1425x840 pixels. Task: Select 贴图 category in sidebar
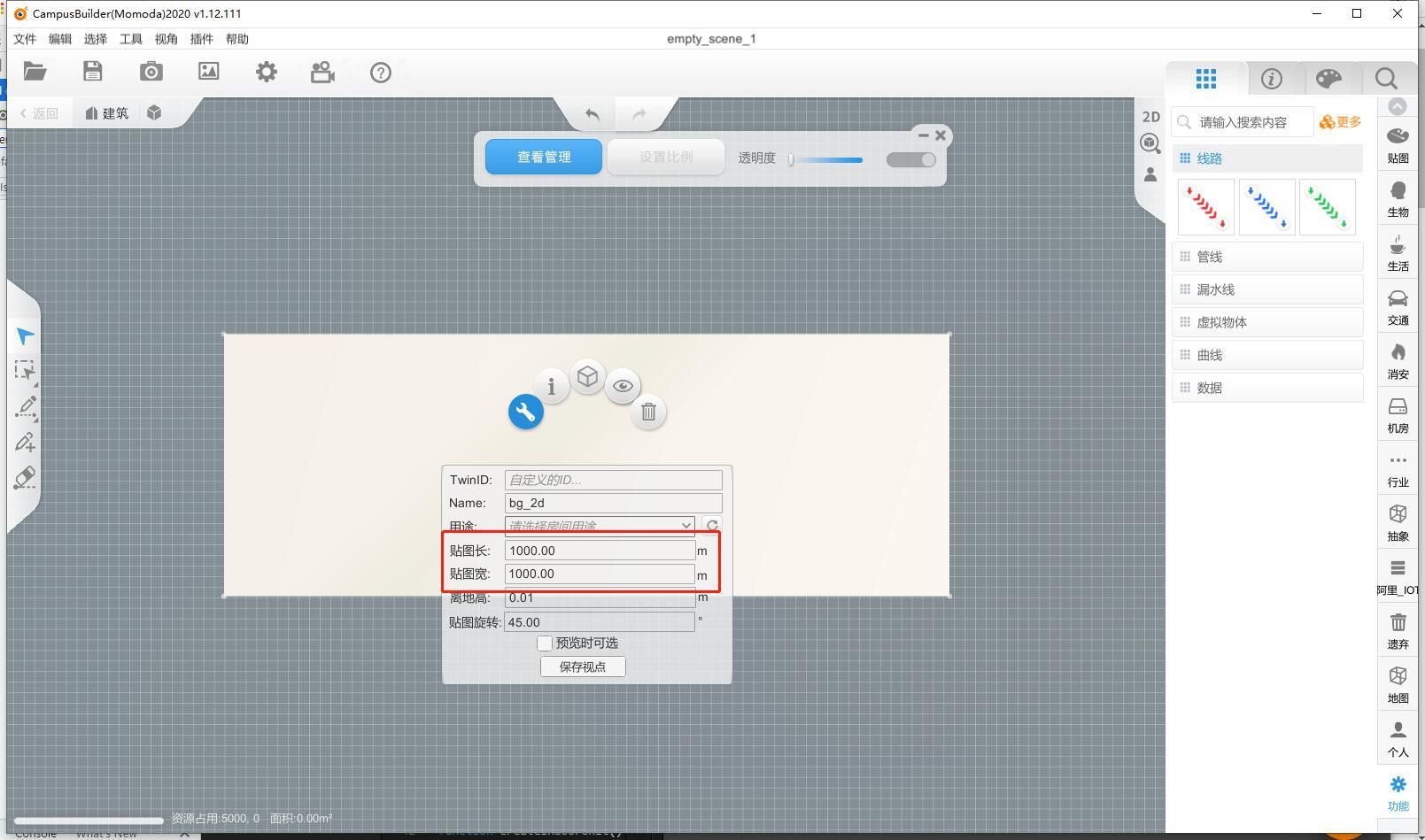click(1398, 145)
